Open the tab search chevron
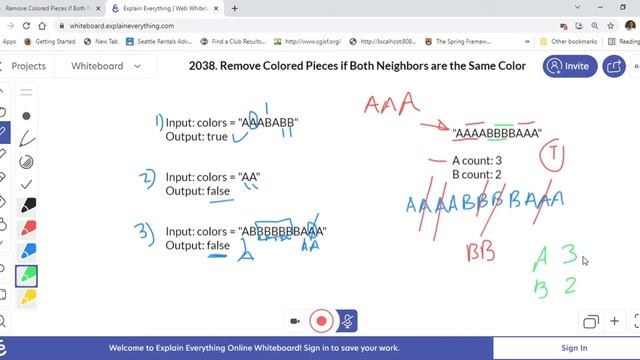 [578, 7]
